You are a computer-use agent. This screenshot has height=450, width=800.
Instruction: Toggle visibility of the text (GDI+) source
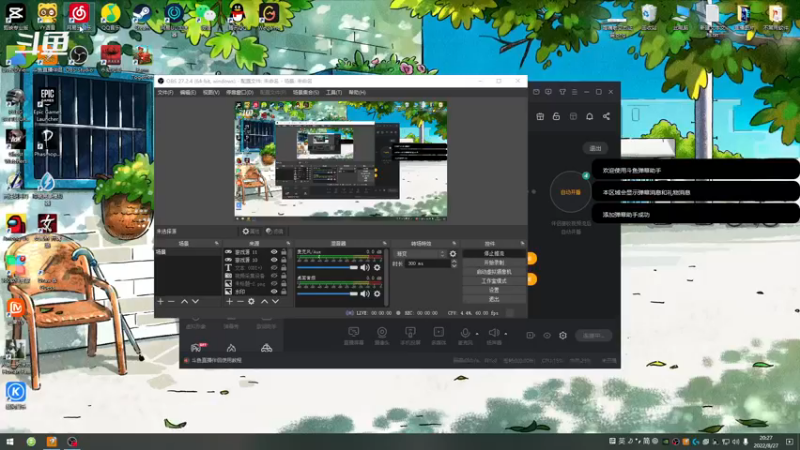tap(274, 268)
